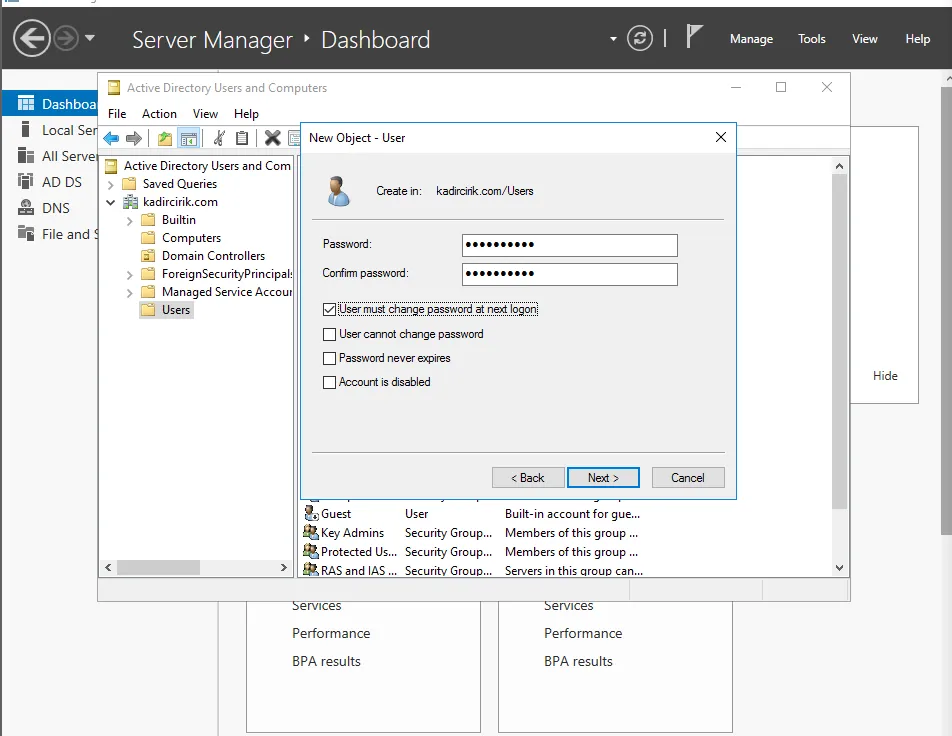This screenshot has height=736, width=952.
Task: Open Server Manager's View menu
Action: coord(865,39)
